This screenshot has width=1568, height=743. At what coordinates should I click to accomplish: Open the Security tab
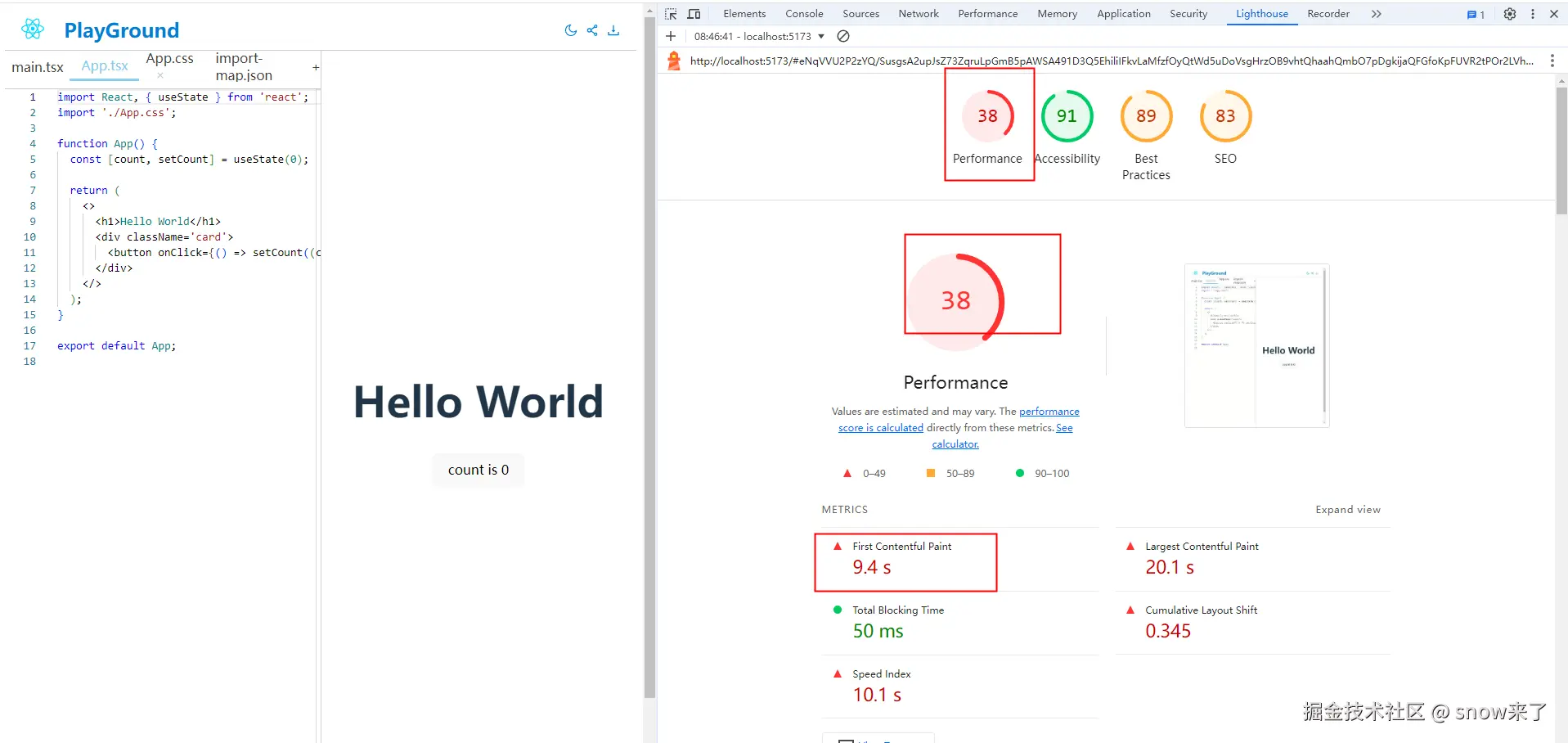[1188, 14]
